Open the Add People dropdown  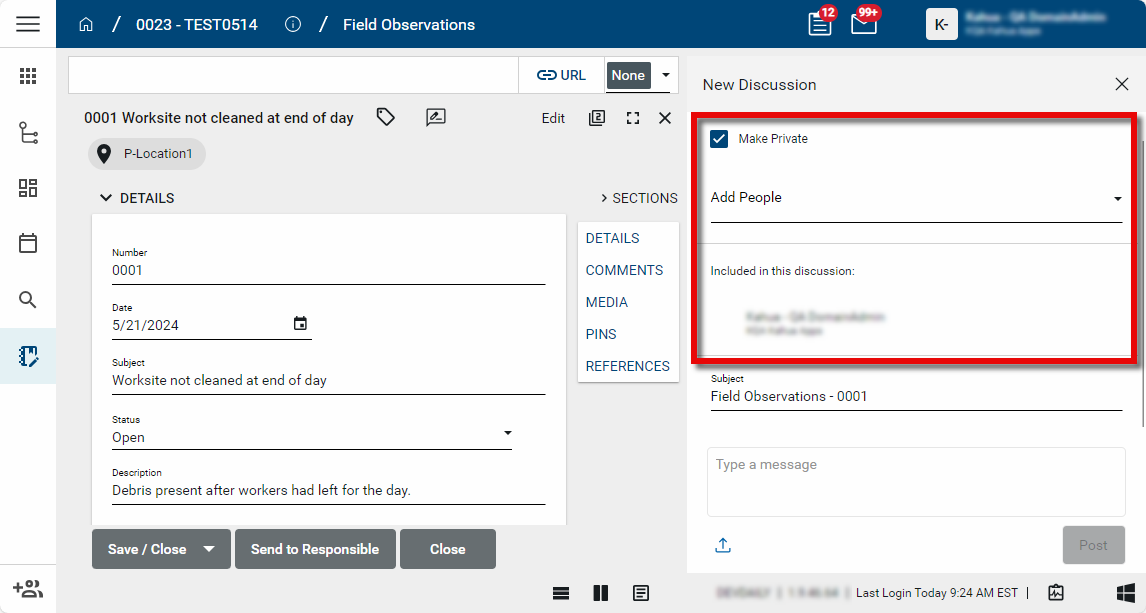point(916,198)
